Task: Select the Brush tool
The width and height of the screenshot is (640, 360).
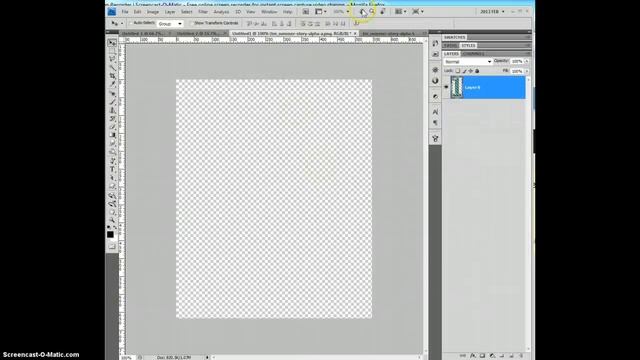Action: pos(112,102)
